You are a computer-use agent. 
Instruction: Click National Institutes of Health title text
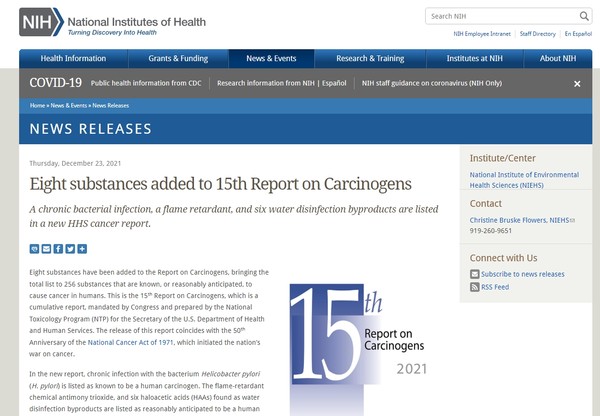click(137, 22)
